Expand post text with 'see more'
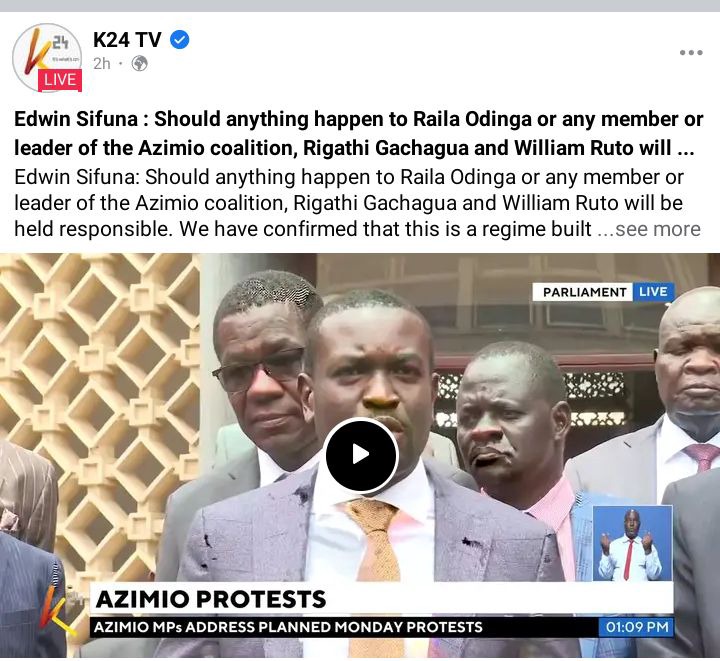 coord(658,229)
